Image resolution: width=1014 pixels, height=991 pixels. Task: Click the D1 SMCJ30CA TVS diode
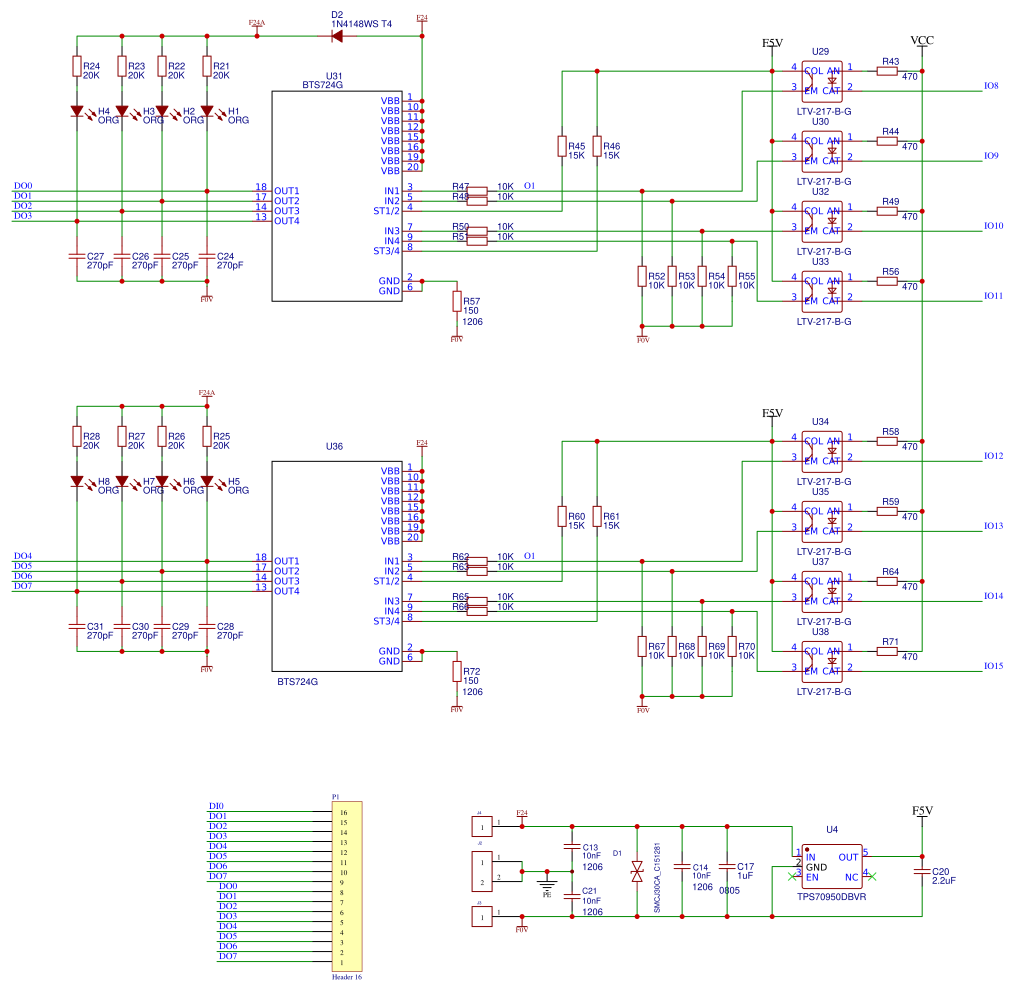tap(637, 871)
